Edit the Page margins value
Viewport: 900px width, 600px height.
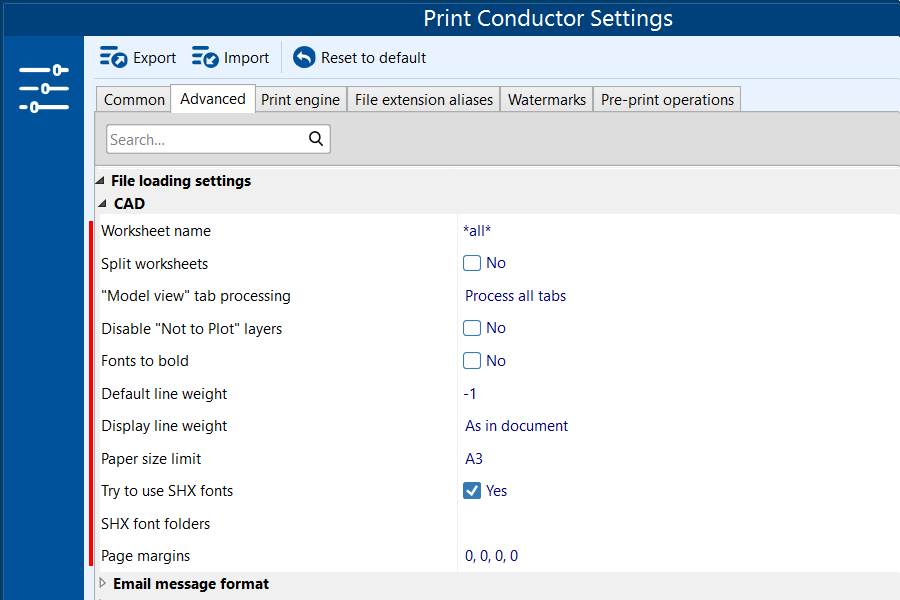489,555
